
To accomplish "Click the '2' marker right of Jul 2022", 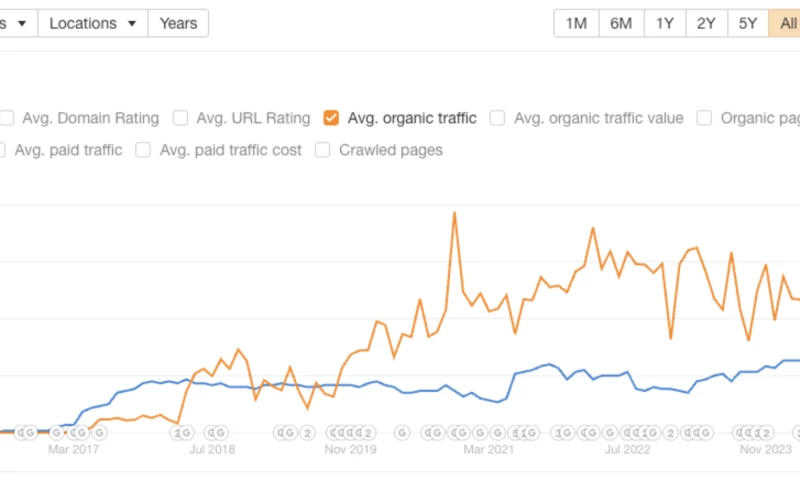I will [671, 433].
